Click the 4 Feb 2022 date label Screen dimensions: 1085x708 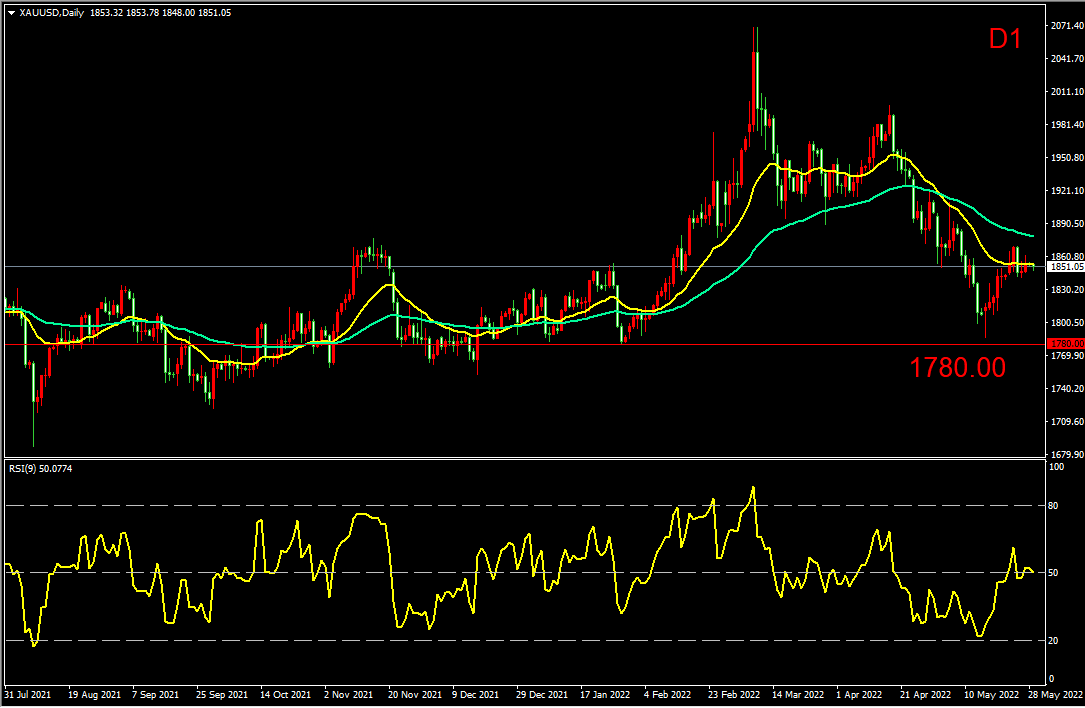[x=668, y=694]
